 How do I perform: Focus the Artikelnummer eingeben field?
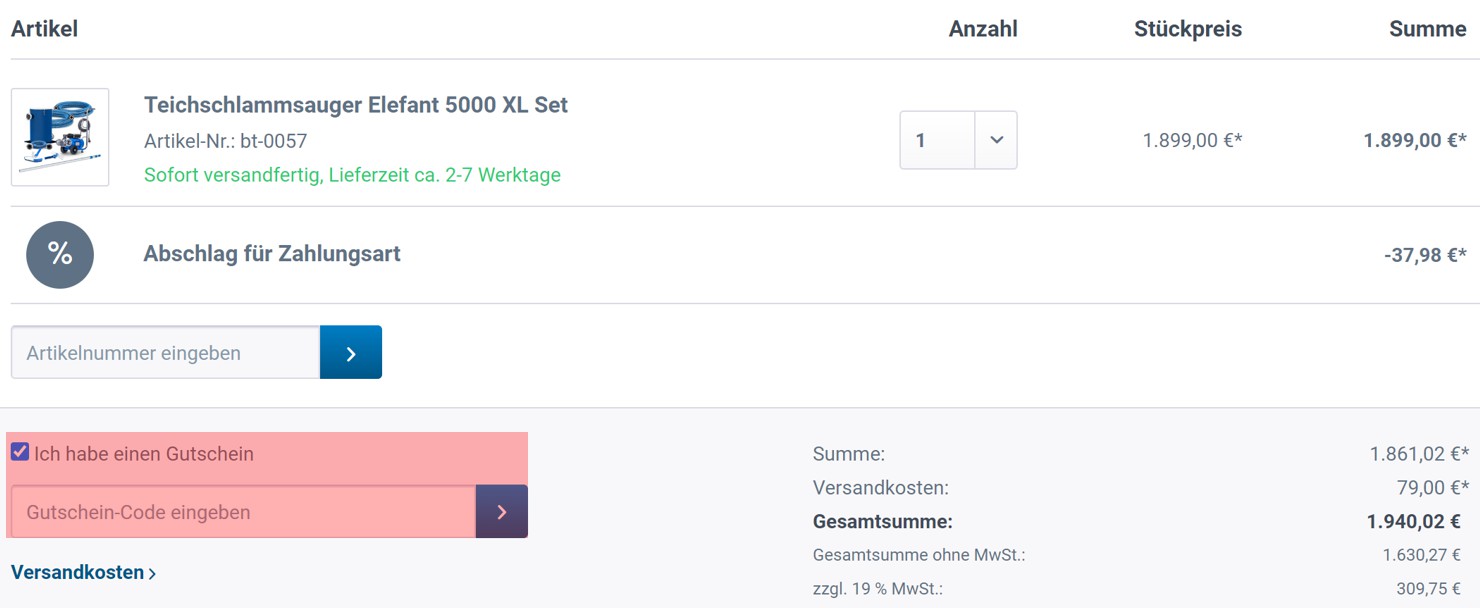(165, 352)
